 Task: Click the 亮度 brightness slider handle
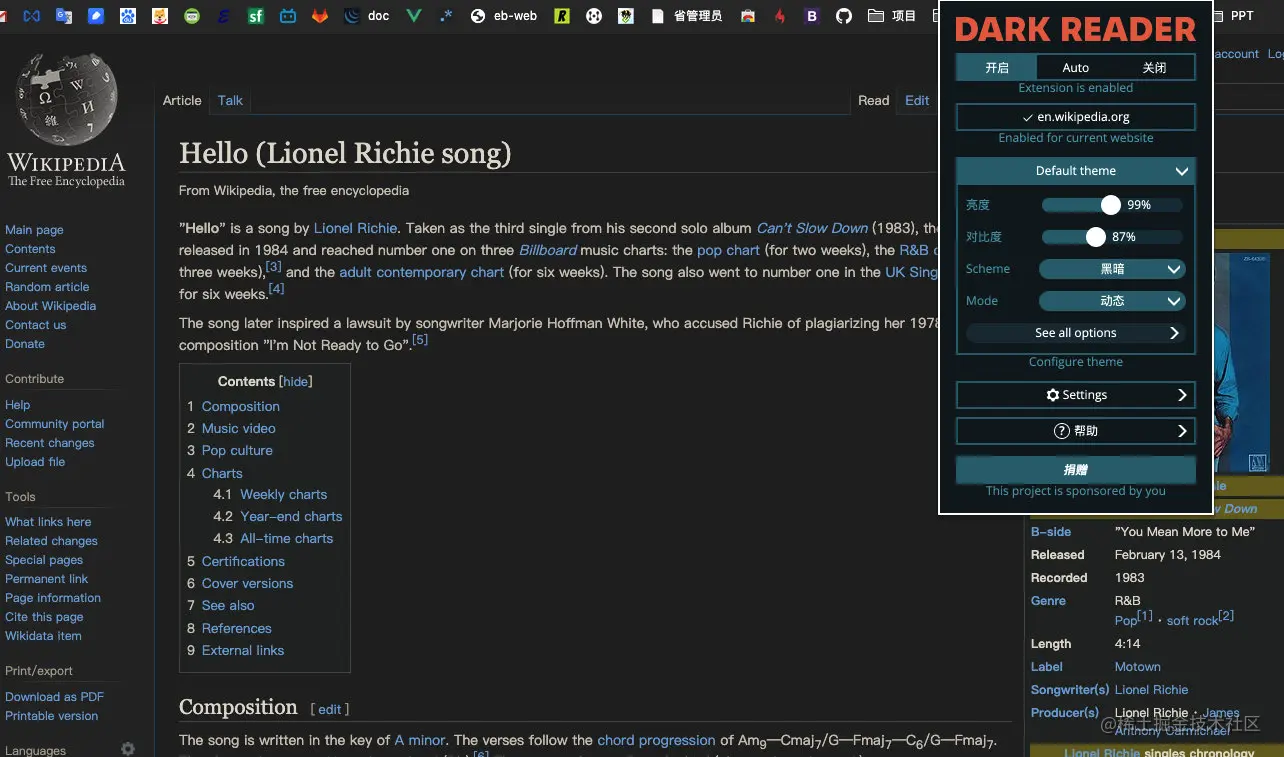click(1110, 205)
